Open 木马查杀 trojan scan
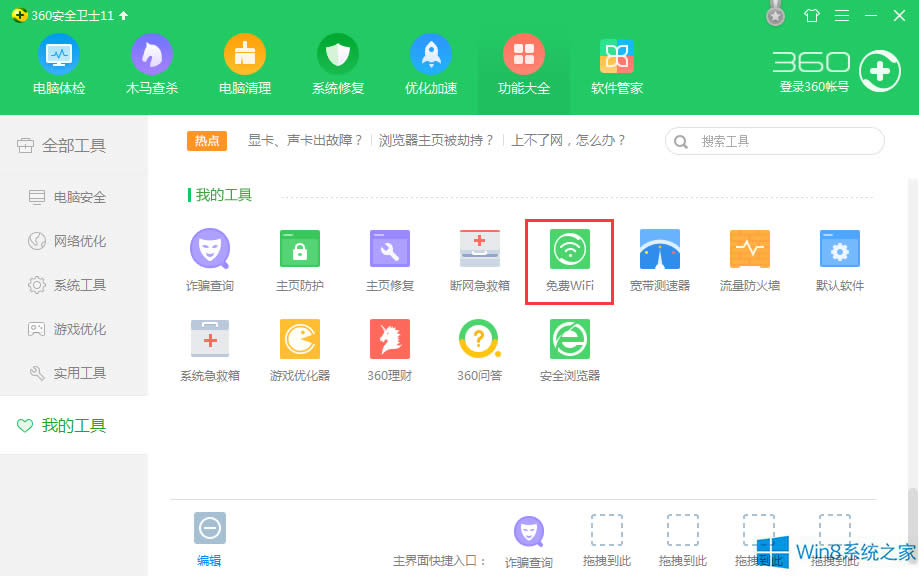Screen dimensions: 919x576 [x=152, y=64]
